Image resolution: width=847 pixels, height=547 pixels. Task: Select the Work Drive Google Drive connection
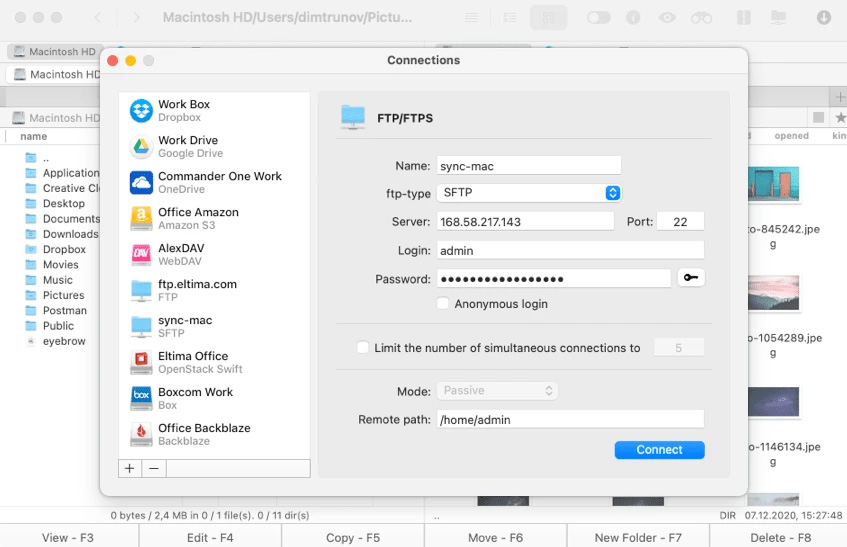coord(188,147)
